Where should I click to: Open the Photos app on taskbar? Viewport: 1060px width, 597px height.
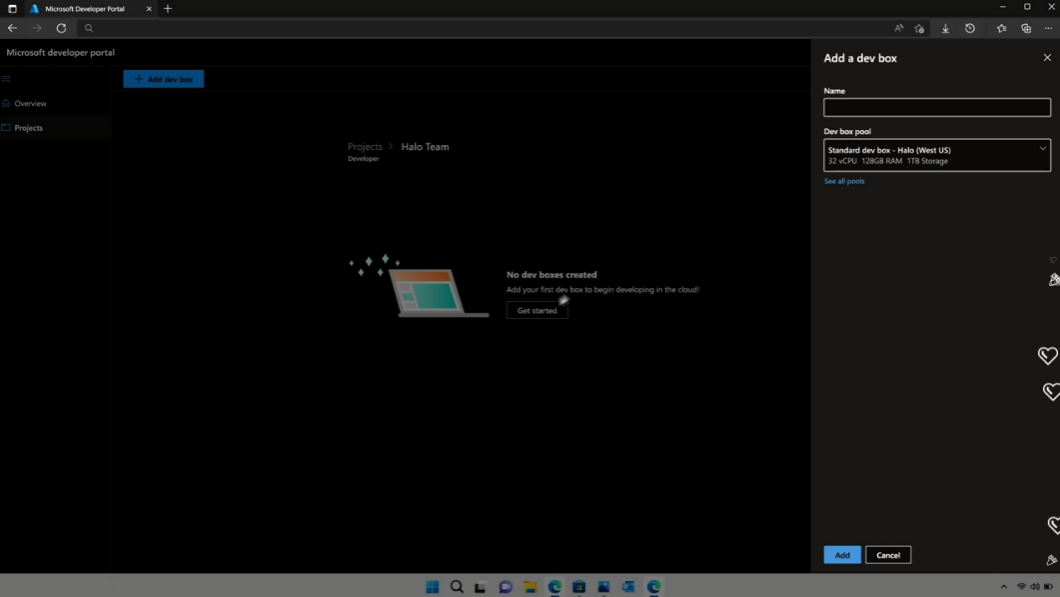[x=604, y=587]
